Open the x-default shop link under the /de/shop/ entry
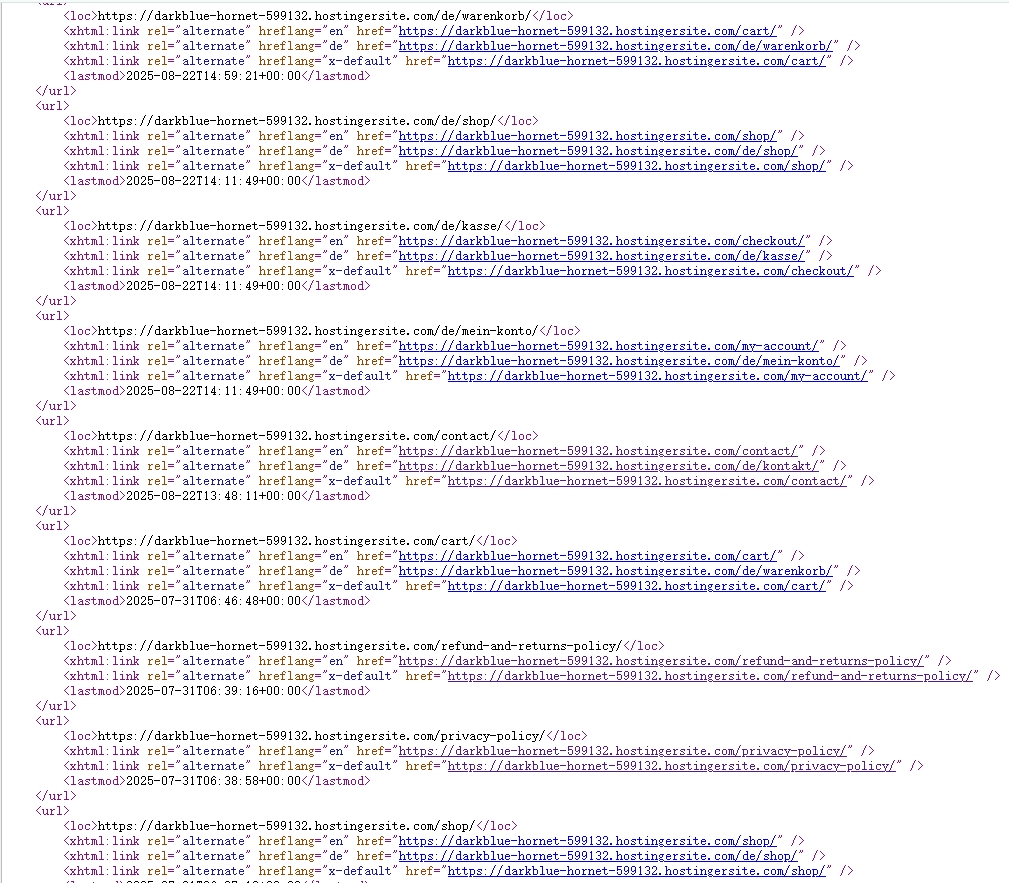The image size is (1009, 883). (x=636, y=166)
